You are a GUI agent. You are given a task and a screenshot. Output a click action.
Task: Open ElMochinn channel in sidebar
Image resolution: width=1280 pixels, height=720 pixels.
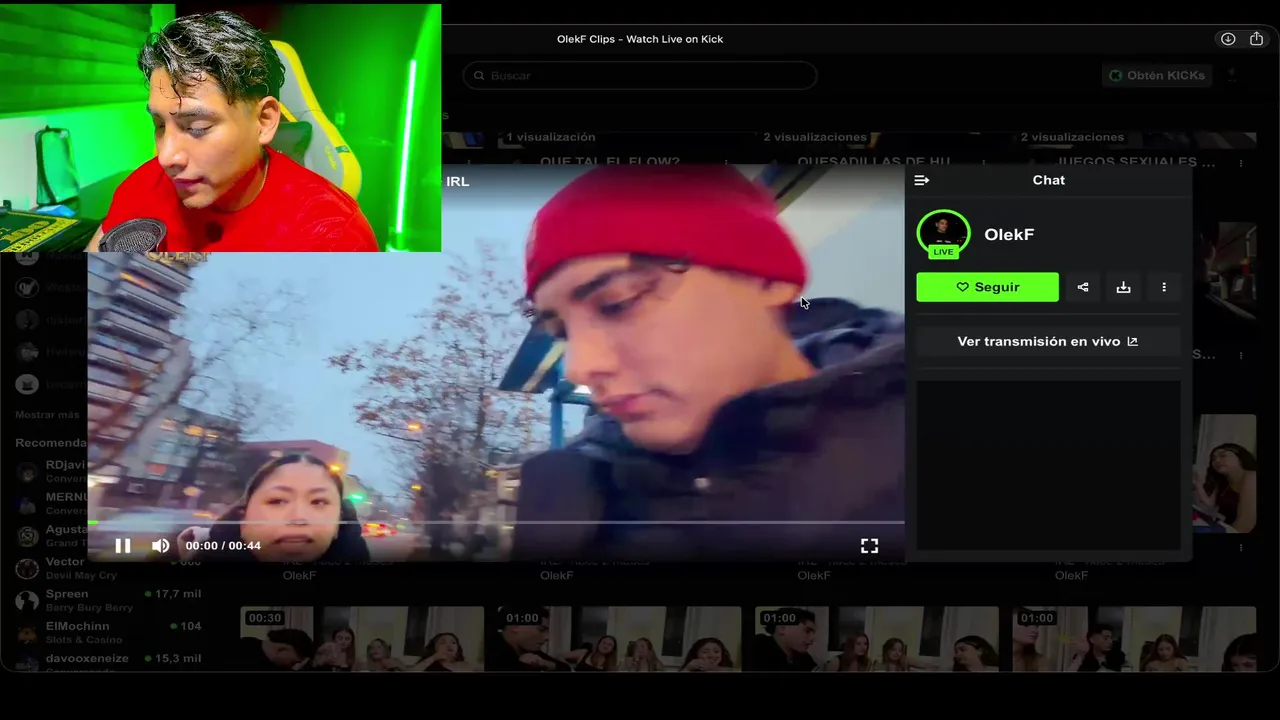108,632
